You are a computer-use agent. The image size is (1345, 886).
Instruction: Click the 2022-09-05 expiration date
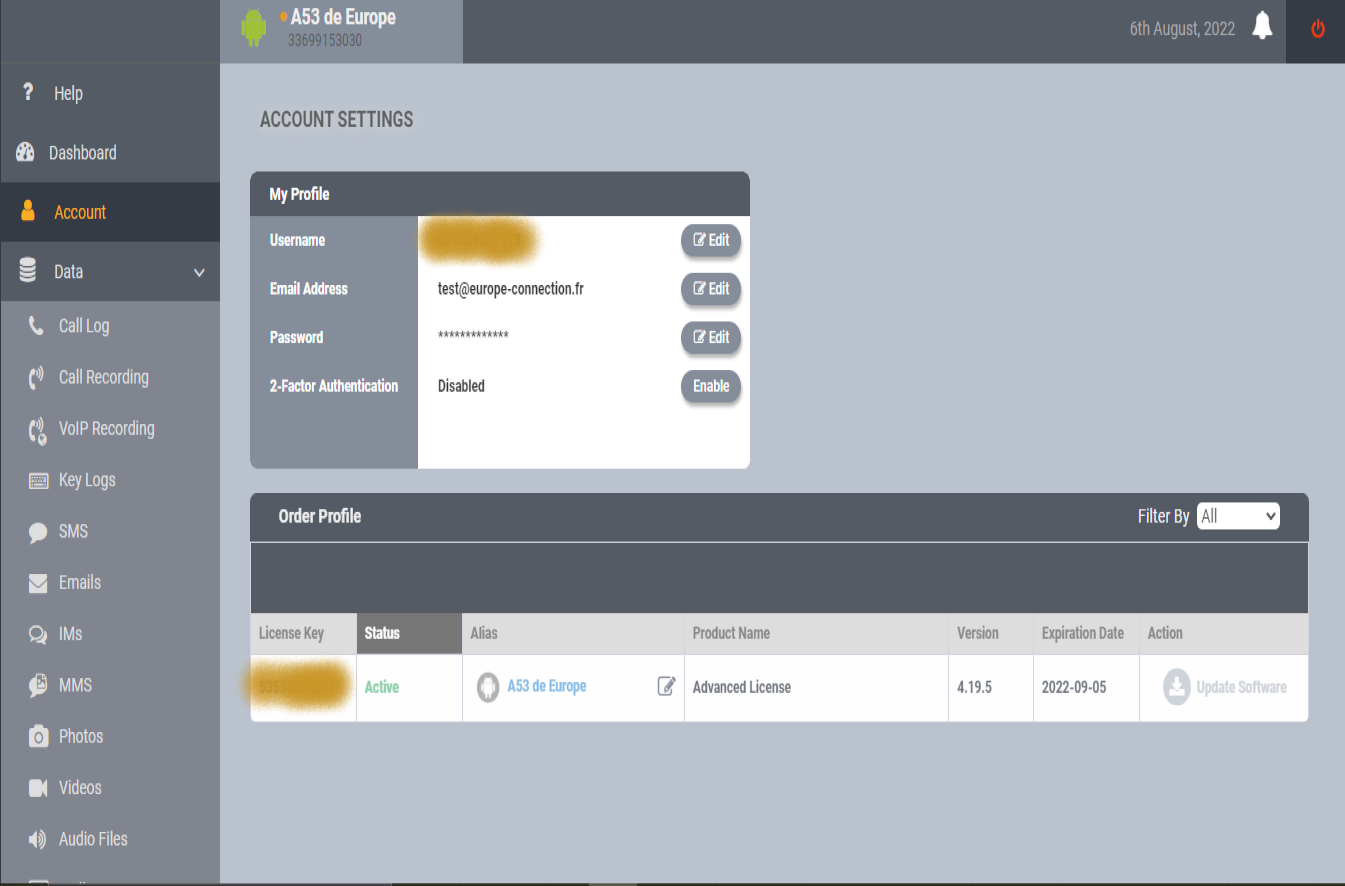pyautogui.click(x=1074, y=687)
